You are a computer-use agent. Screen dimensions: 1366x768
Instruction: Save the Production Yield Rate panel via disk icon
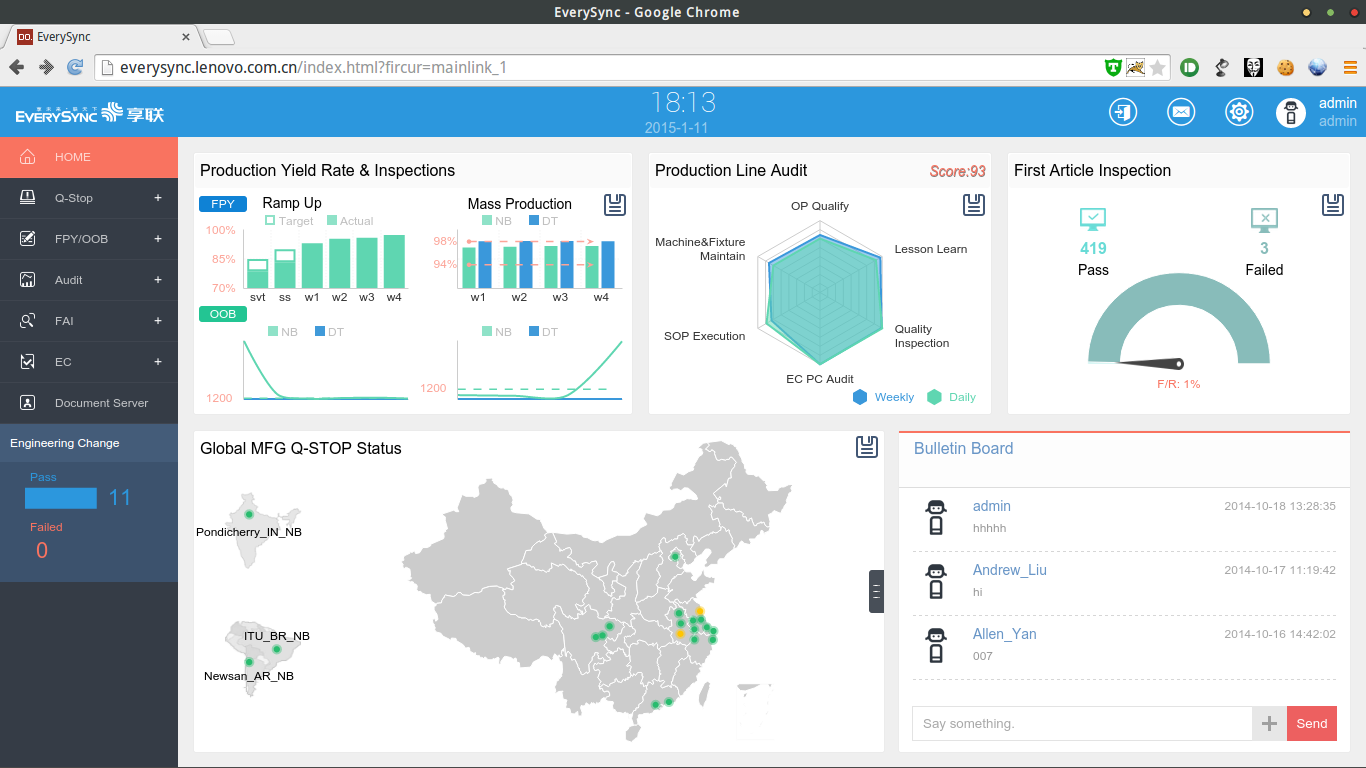click(x=615, y=205)
